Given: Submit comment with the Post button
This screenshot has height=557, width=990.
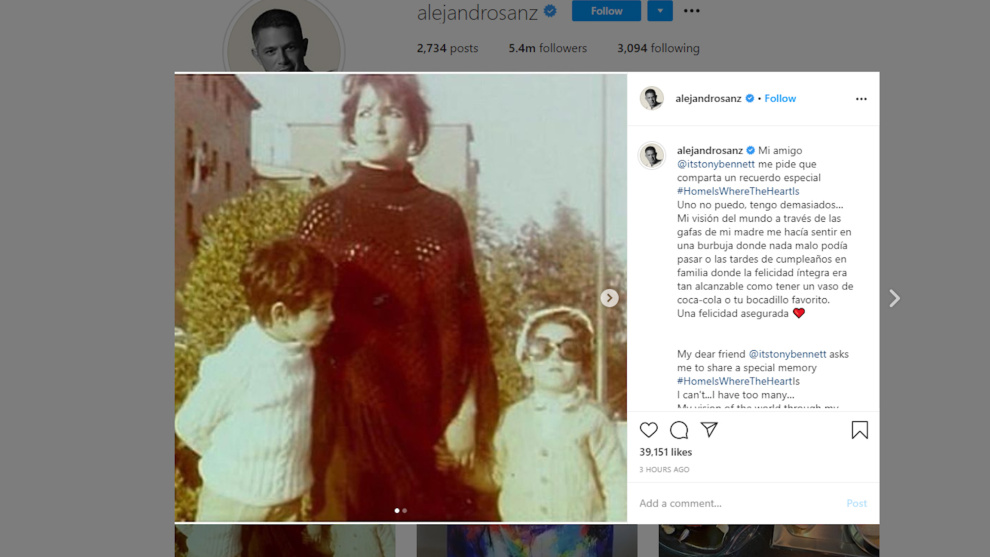Looking at the screenshot, I should click(856, 503).
